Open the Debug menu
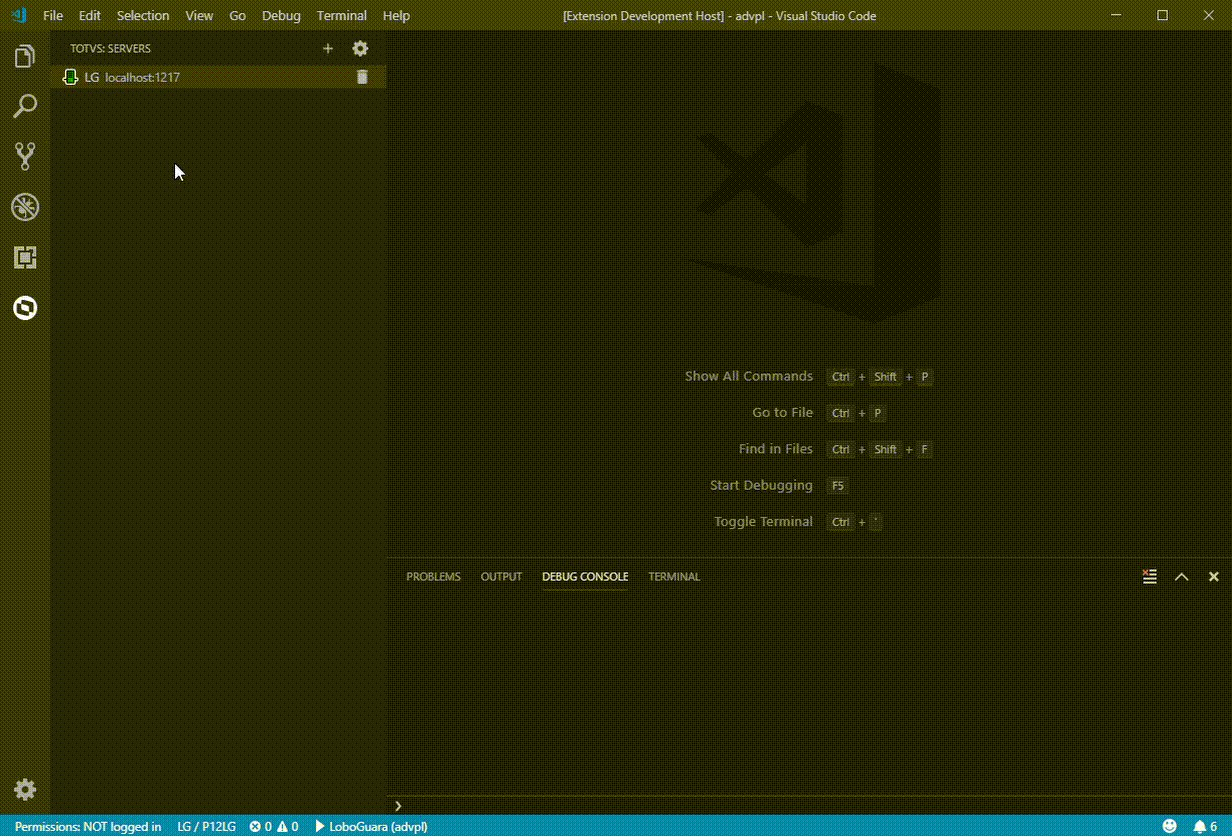 281,16
